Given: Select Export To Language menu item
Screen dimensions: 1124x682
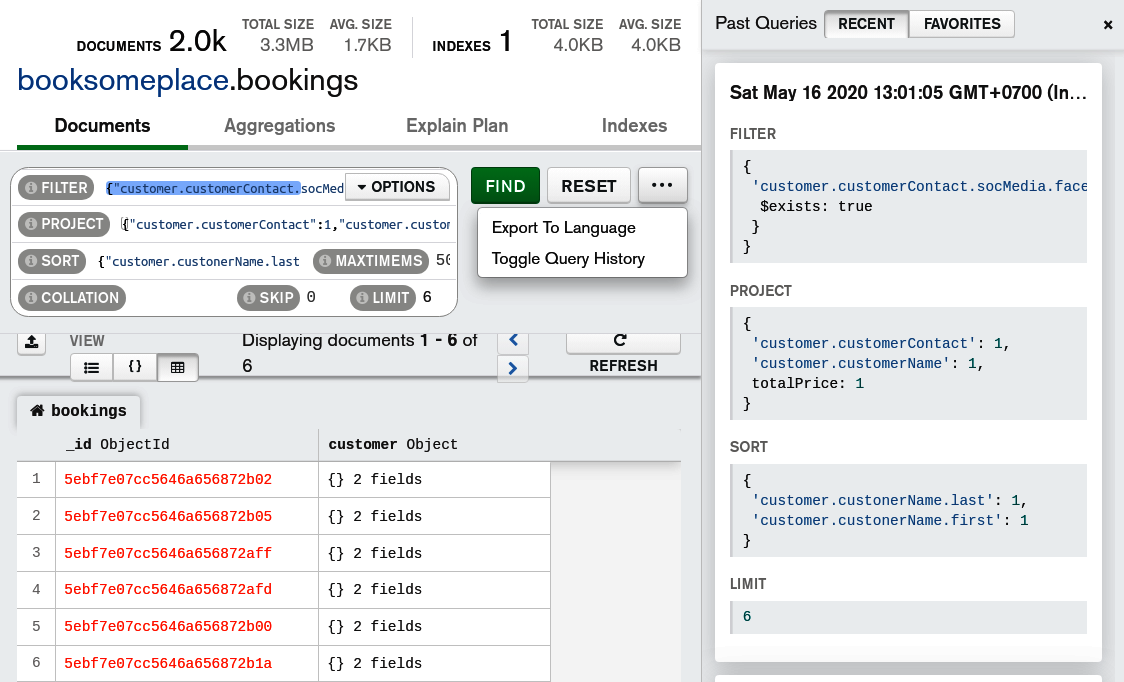Looking at the screenshot, I should (x=563, y=228).
